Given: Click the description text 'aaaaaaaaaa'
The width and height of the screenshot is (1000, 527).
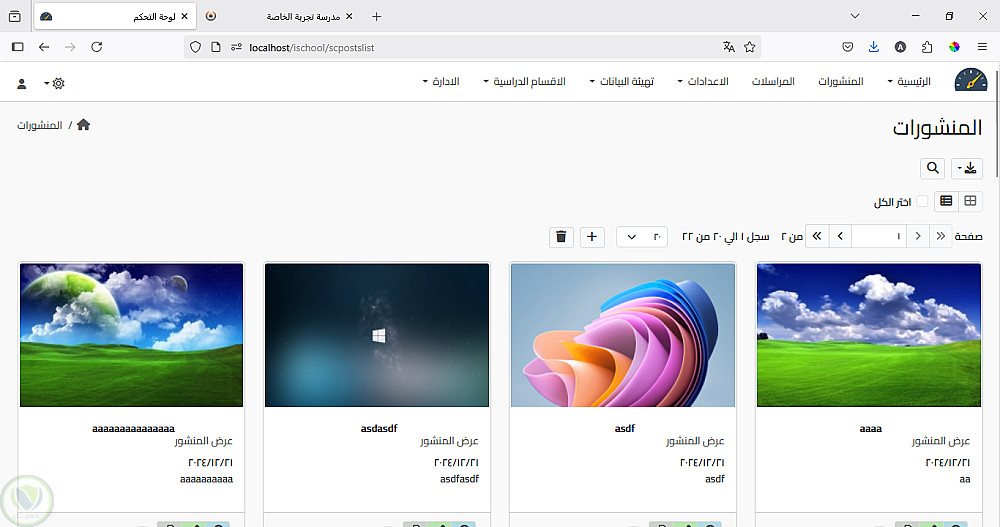Looking at the screenshot, I should pos(207,479).
